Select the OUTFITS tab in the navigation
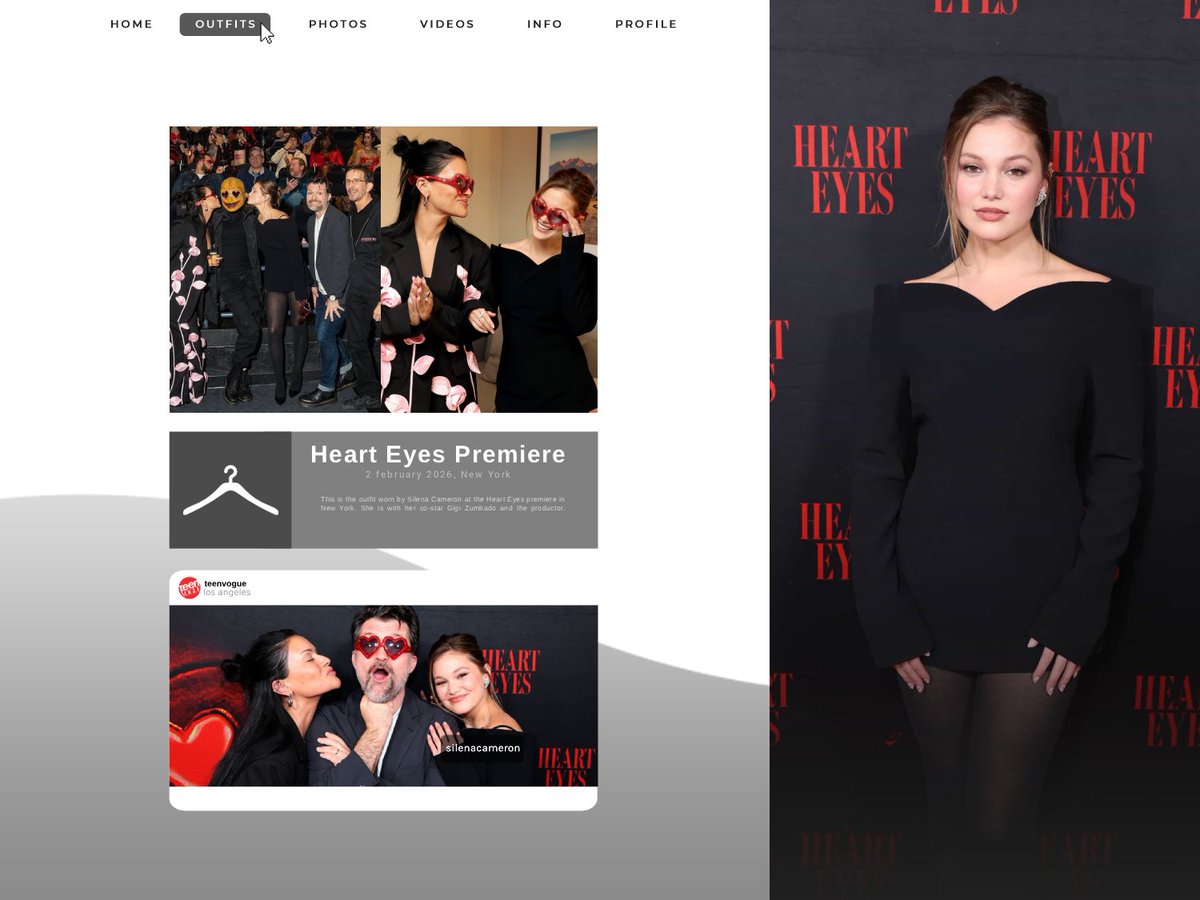This screenshot has width=1200, height=900. click(x=225, y=23)
